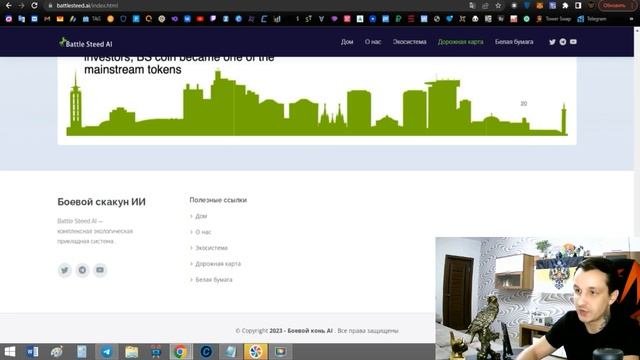
Task: Open the translate page icon in address bar
Action: coord(472,6)
